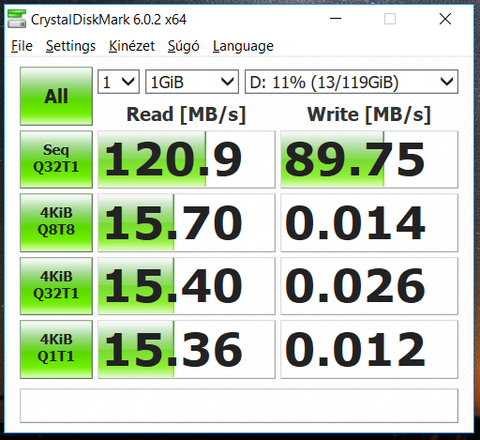
Task: Minimize the CrystalDiskMark window
Action: click(x=335, y=19)
